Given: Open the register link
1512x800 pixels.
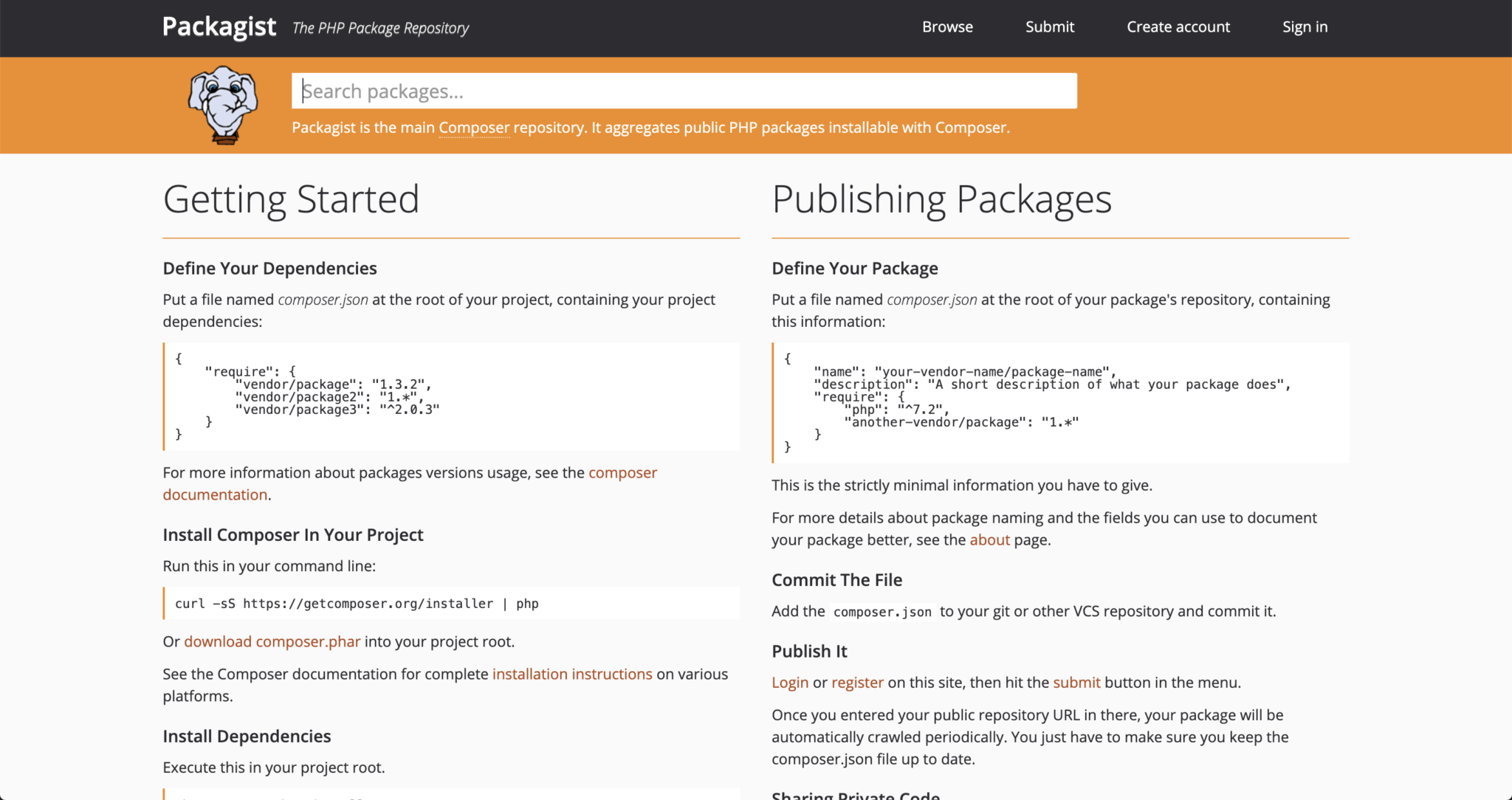Looking at the screenshot, I should tap(857, 682).
